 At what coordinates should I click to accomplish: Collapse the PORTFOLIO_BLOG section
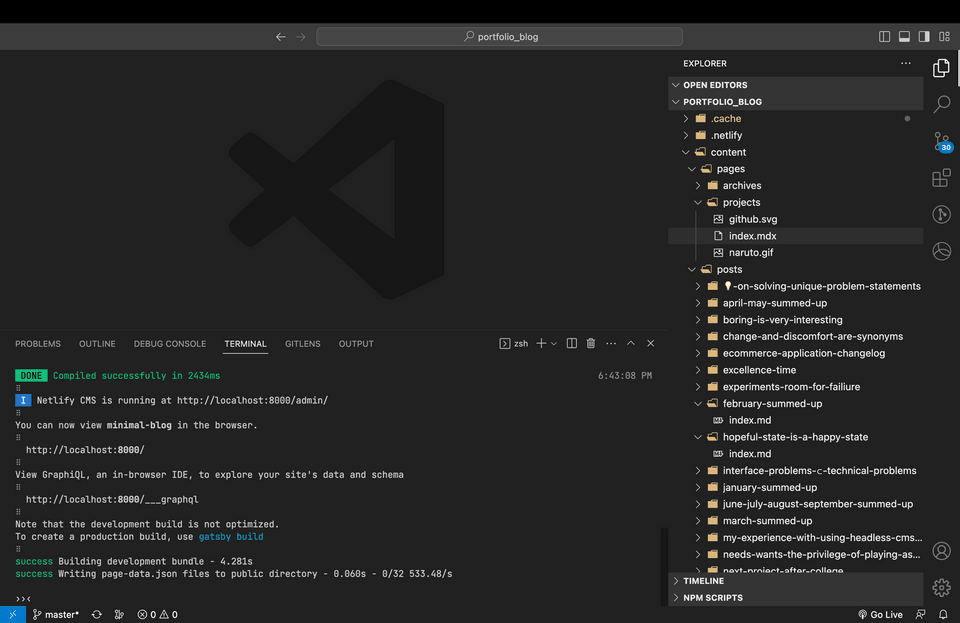click(796, 102)
